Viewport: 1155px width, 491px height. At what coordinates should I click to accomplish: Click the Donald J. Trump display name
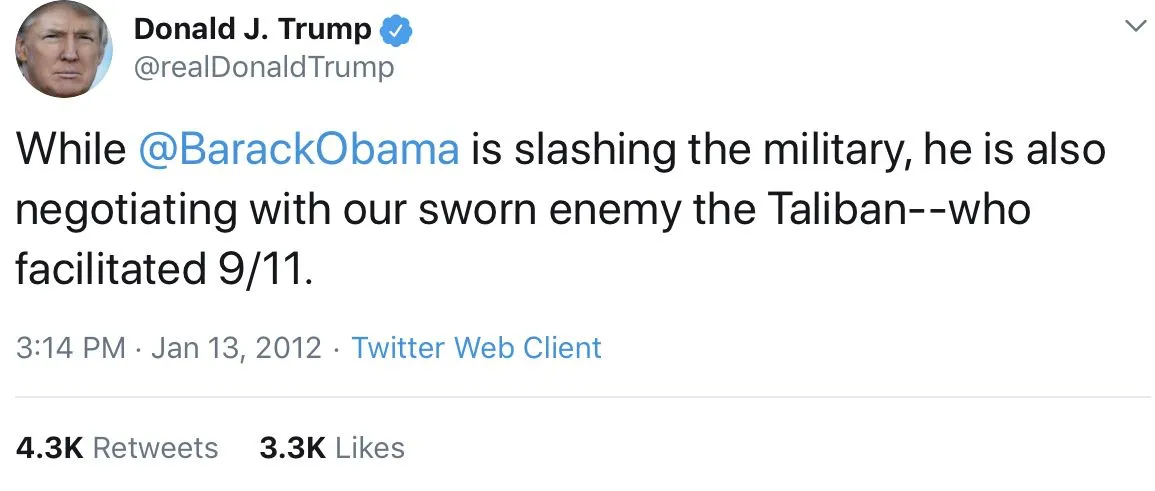[x=252, y=30]
